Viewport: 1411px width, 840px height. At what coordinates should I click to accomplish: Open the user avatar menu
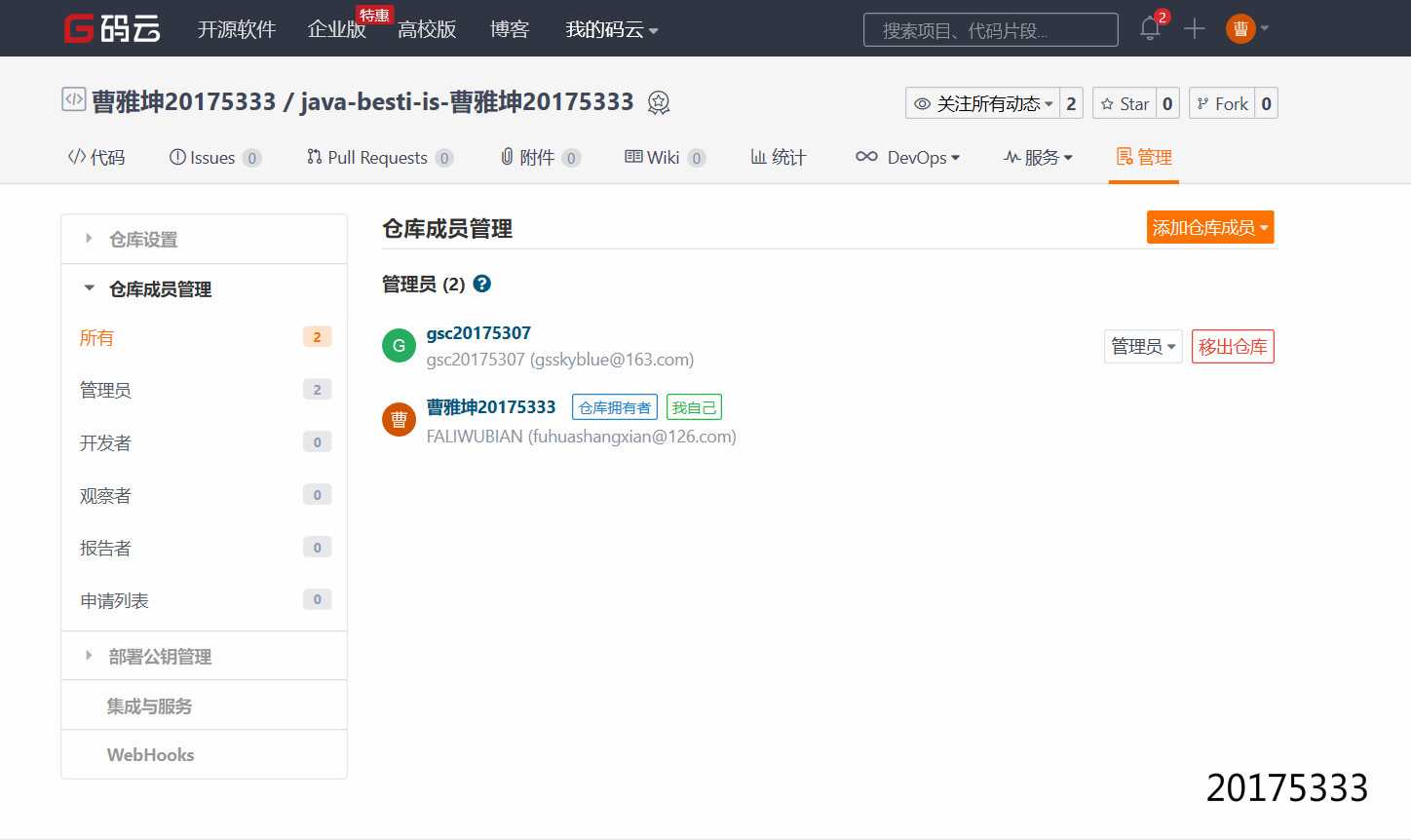coord(1247,28)
